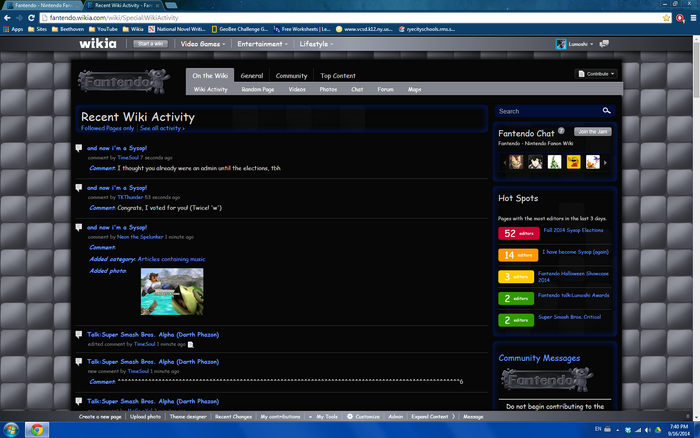This screenshot has width=700, height=438.
Task: Open the Lumoshi user account menu
Action: (575, 44)
